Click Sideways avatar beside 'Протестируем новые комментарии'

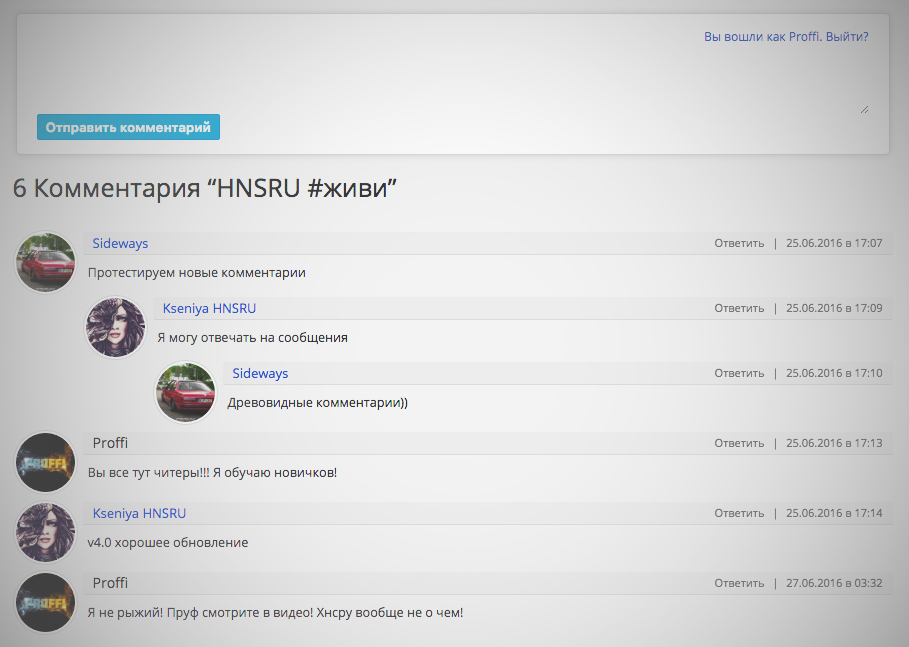pos(46,263)
